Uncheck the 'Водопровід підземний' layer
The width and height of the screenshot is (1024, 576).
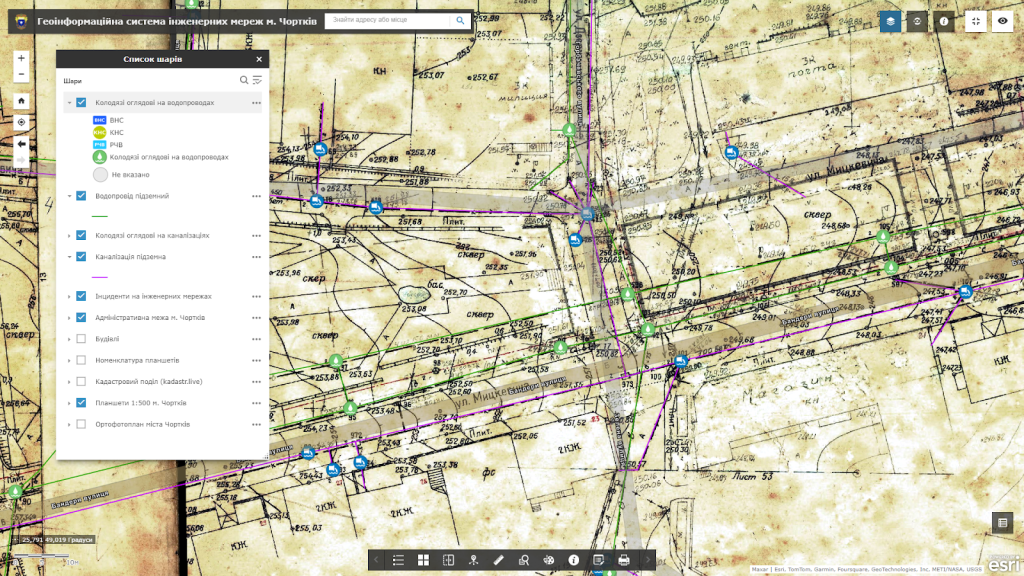tap(81, 196)
